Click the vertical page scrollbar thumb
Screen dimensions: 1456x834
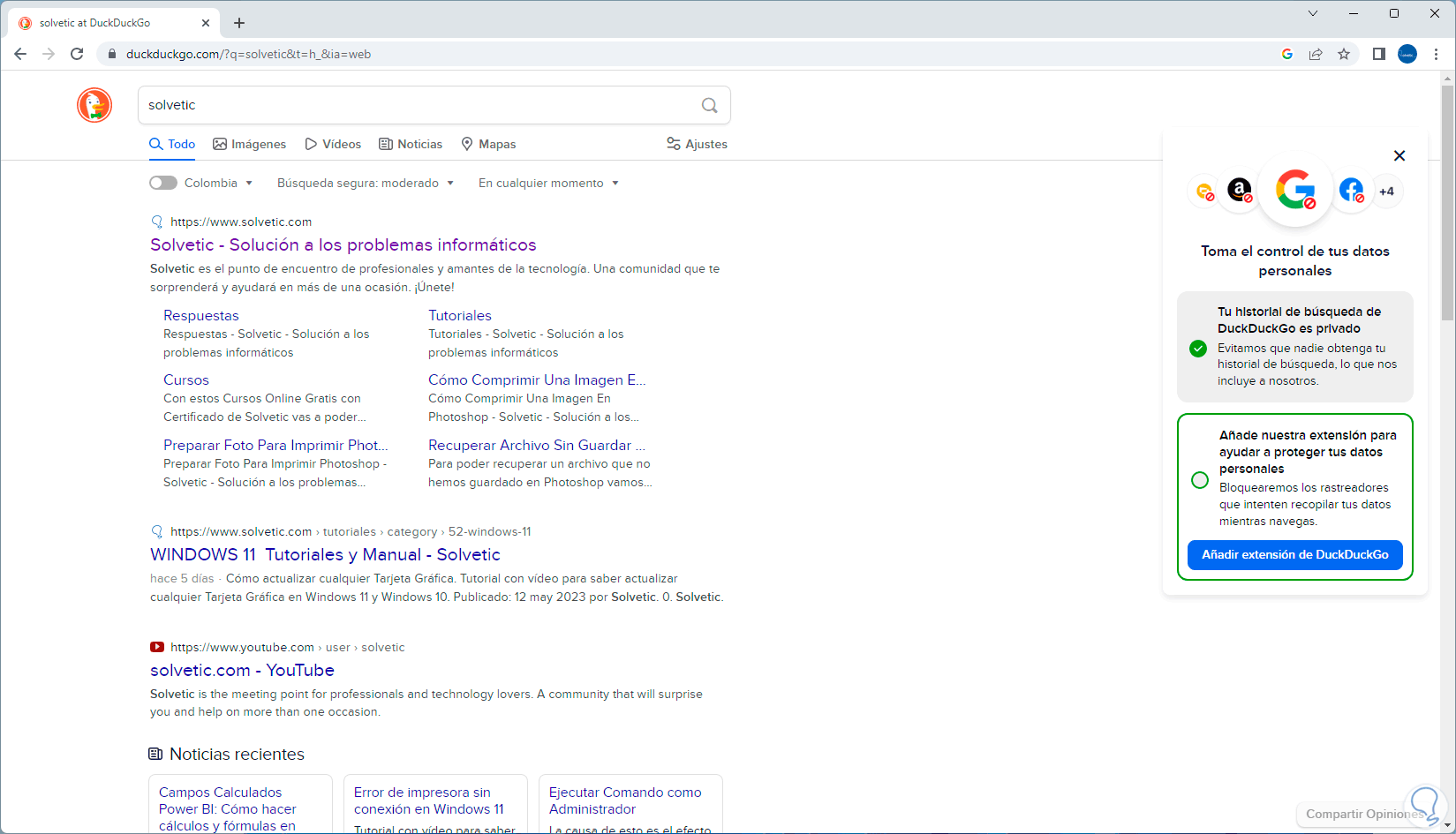coord(1447,203)
